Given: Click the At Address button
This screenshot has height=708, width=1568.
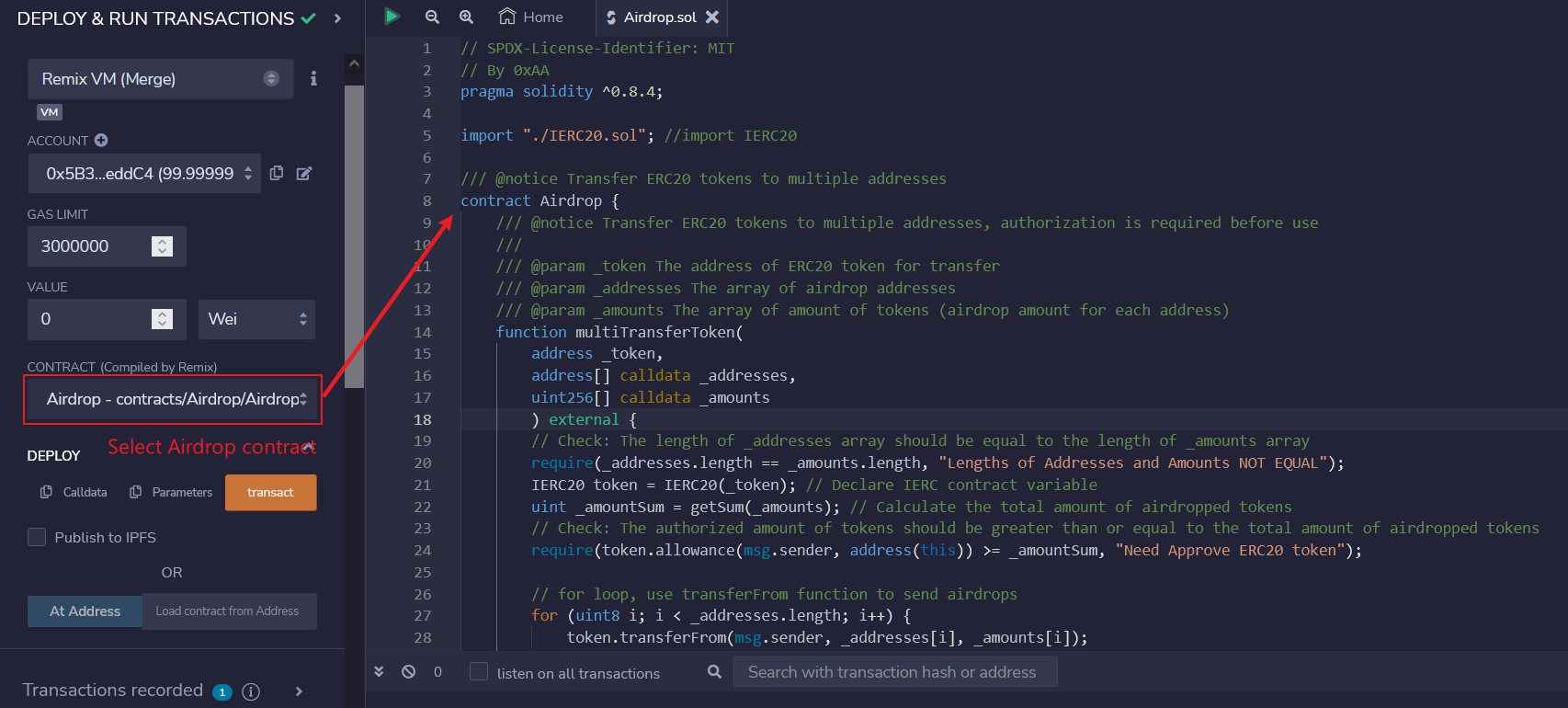Looking at the screenshot, I should [x=85, y=611].
